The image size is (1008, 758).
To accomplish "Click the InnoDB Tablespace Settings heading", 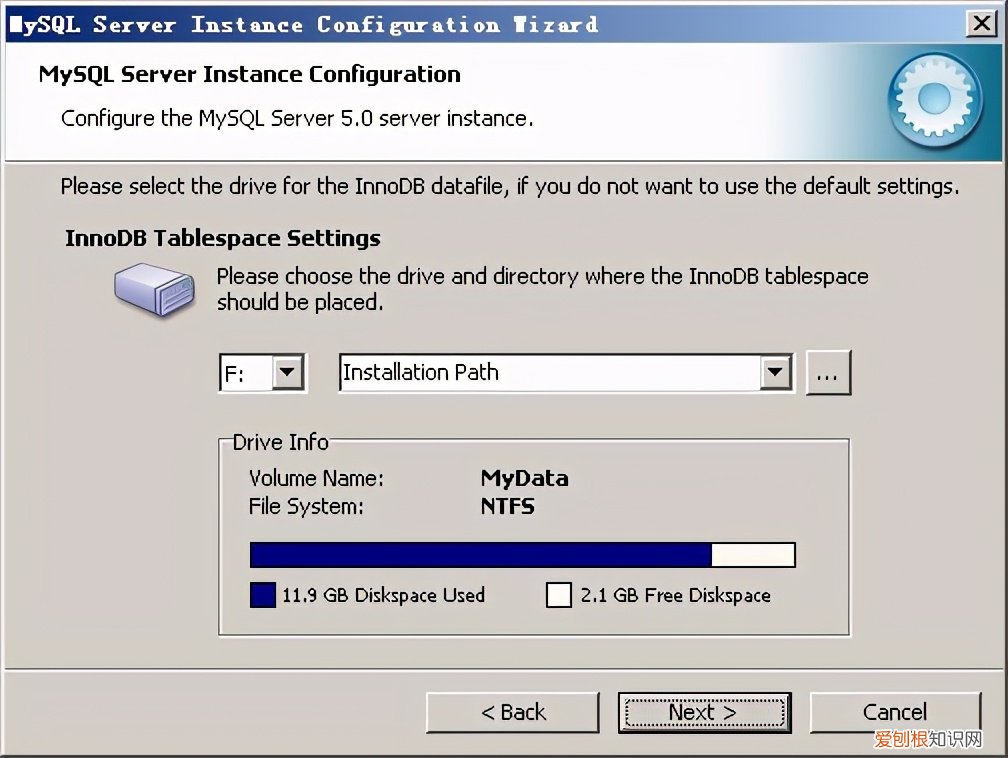I will point(222,238).
